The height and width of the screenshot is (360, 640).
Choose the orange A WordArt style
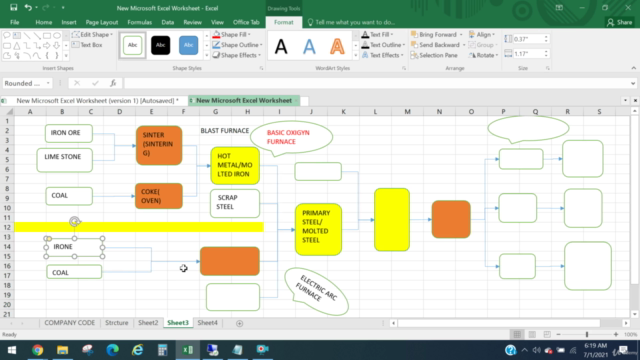coord(337,46)
